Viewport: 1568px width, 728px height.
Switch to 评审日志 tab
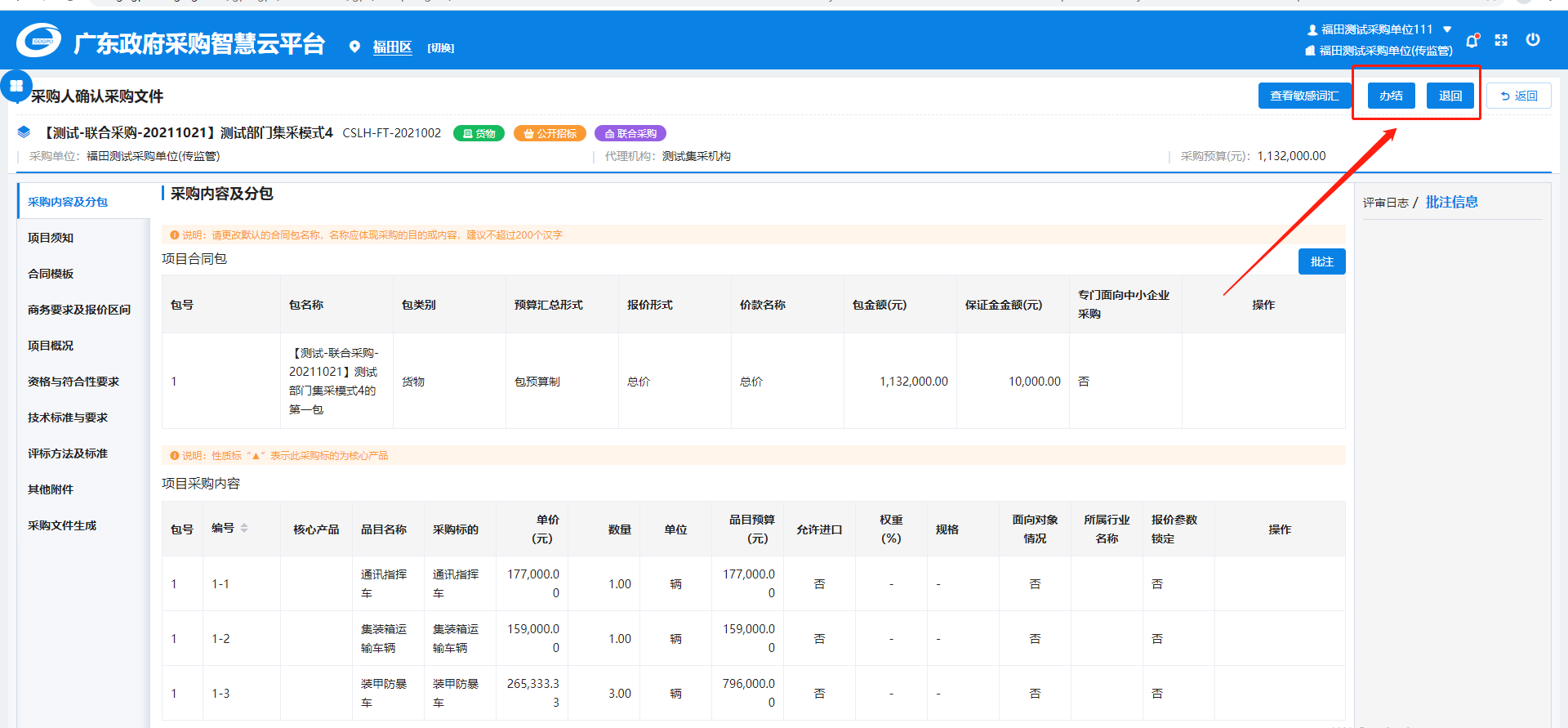[1385, 203]
